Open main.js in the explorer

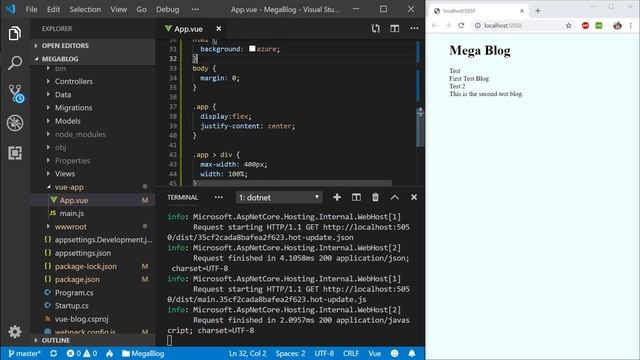tap(71, 213)
